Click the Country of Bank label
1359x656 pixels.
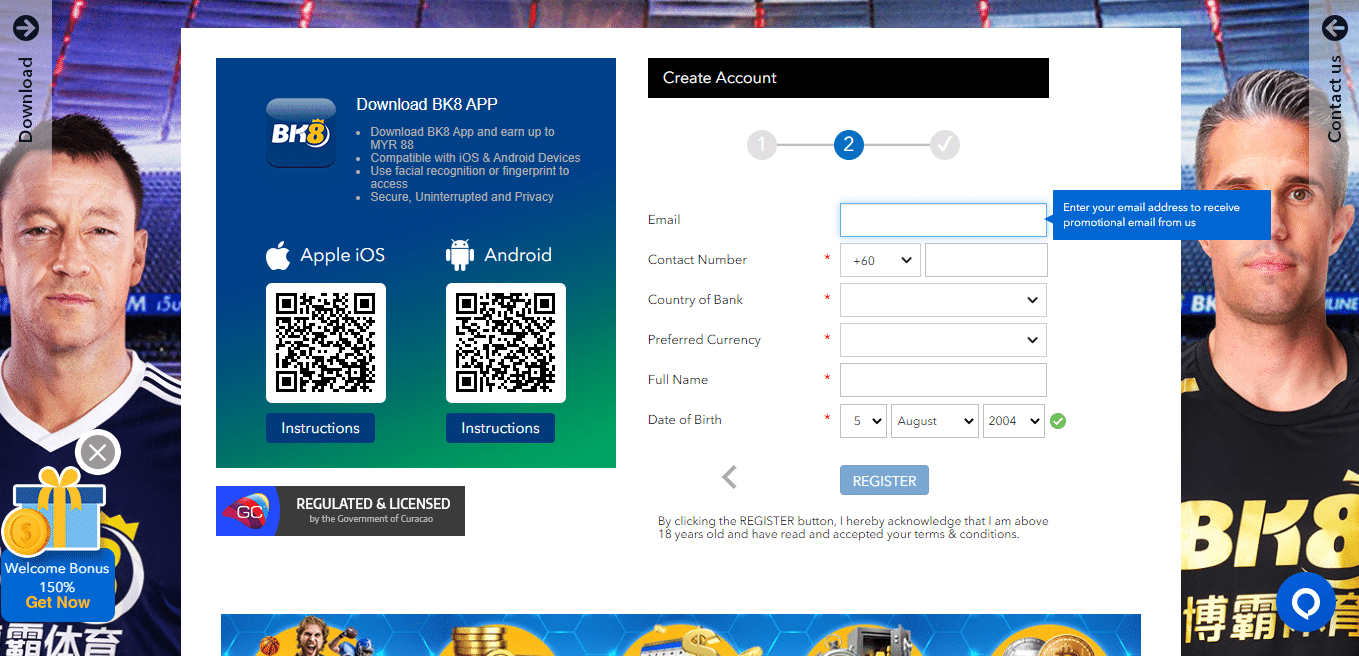click(695, 300)
